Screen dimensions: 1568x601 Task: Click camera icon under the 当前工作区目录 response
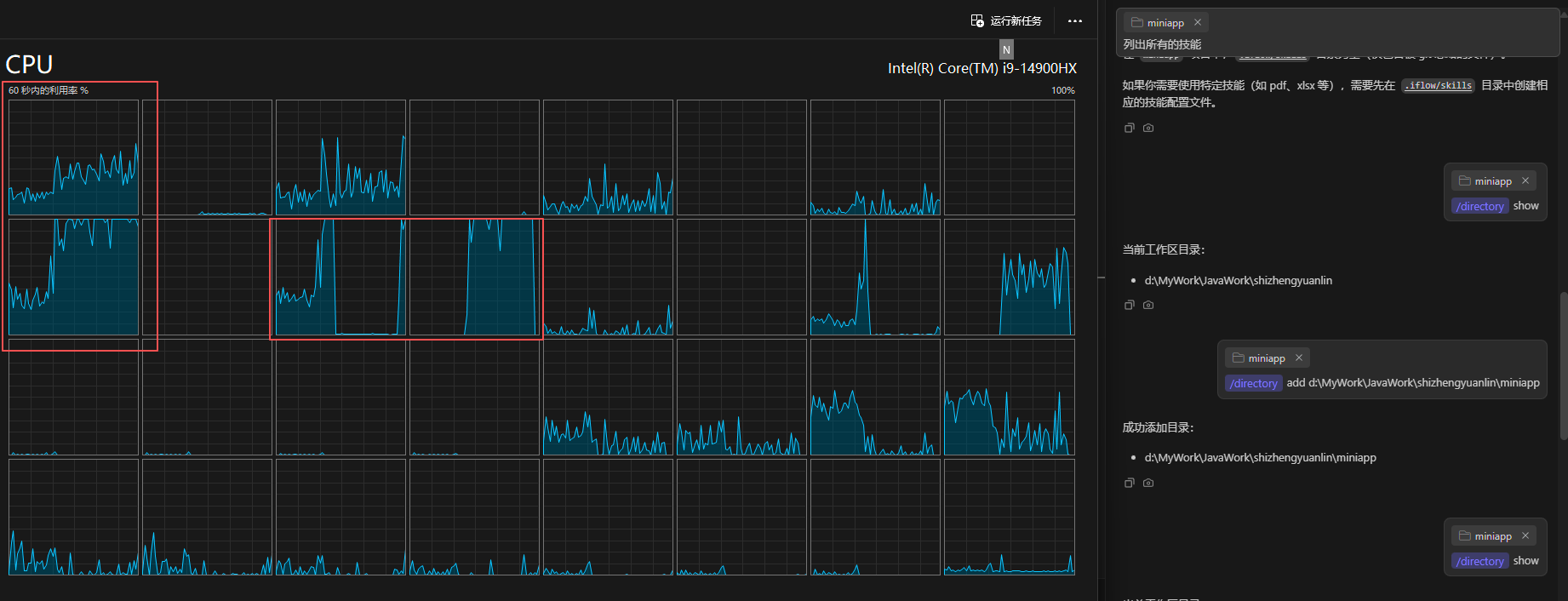tap(1148, 305)
